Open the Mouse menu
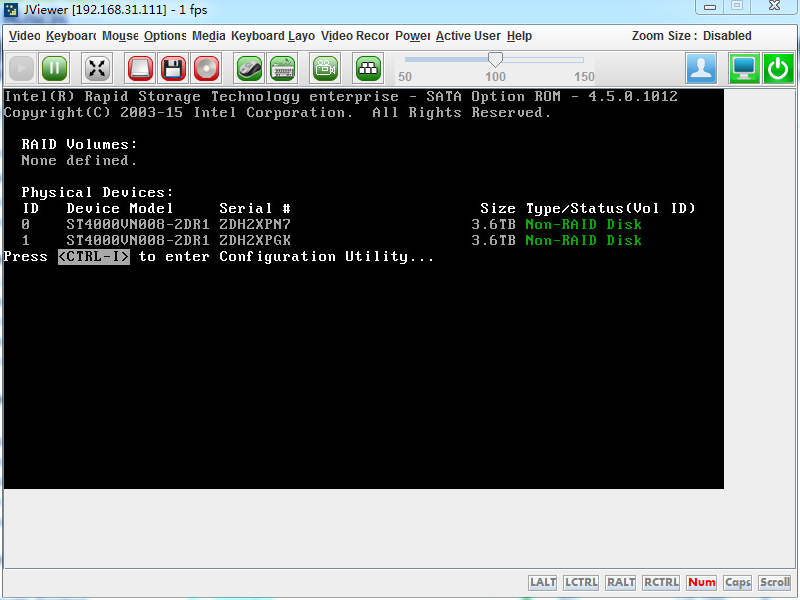 tap(120, 36)
